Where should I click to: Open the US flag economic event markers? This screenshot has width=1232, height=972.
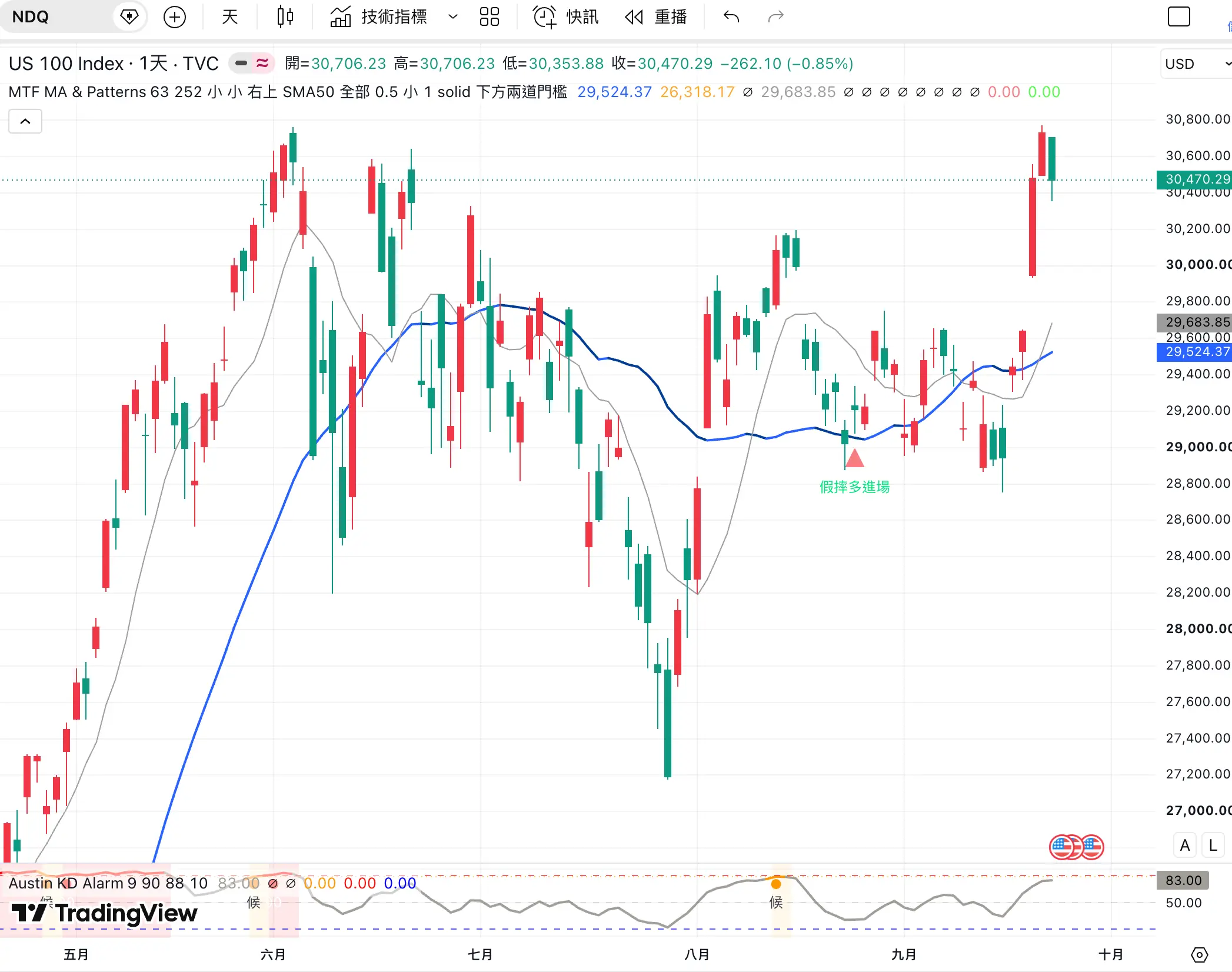click(x=1077, y=847)
